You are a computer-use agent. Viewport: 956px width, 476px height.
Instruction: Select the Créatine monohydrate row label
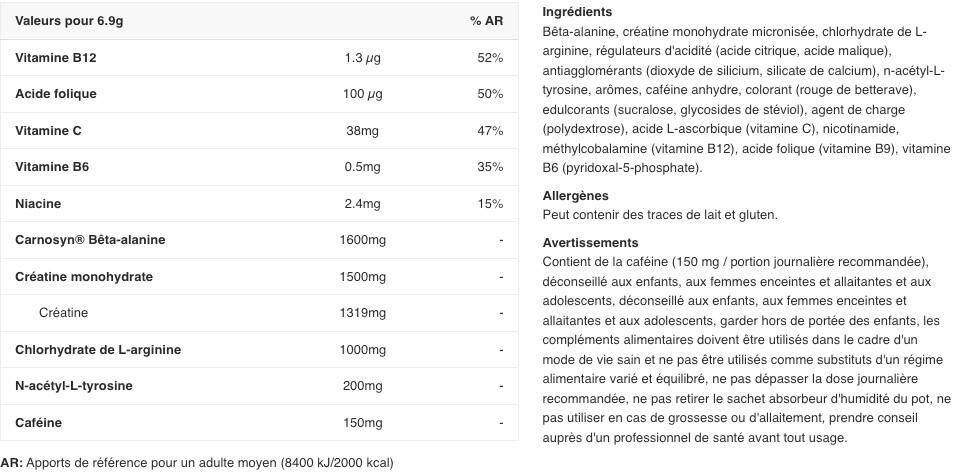click(x=84, y=277)
